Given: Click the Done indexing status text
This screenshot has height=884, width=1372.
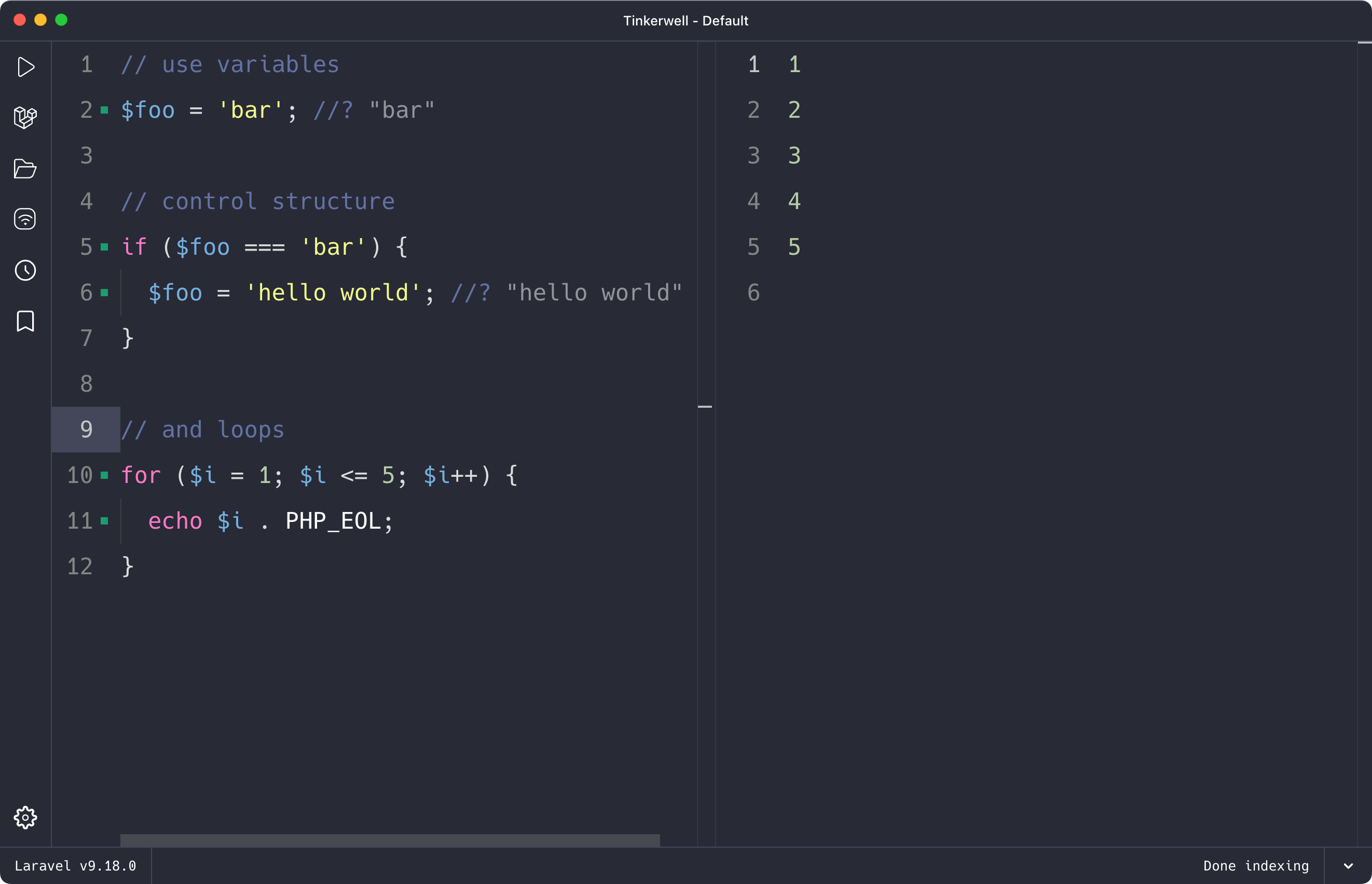Looking at the screenshot, I should tap(1256, 866).
